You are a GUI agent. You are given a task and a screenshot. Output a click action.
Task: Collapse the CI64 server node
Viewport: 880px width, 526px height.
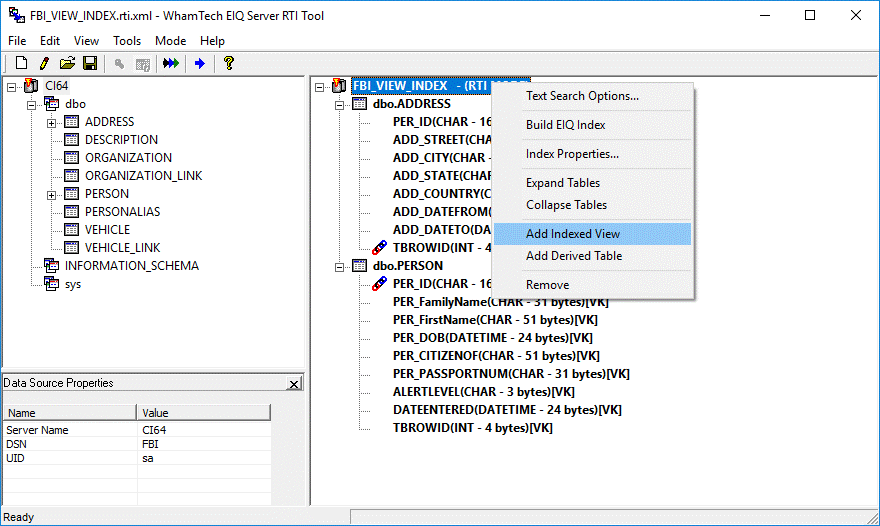[11, 87]
